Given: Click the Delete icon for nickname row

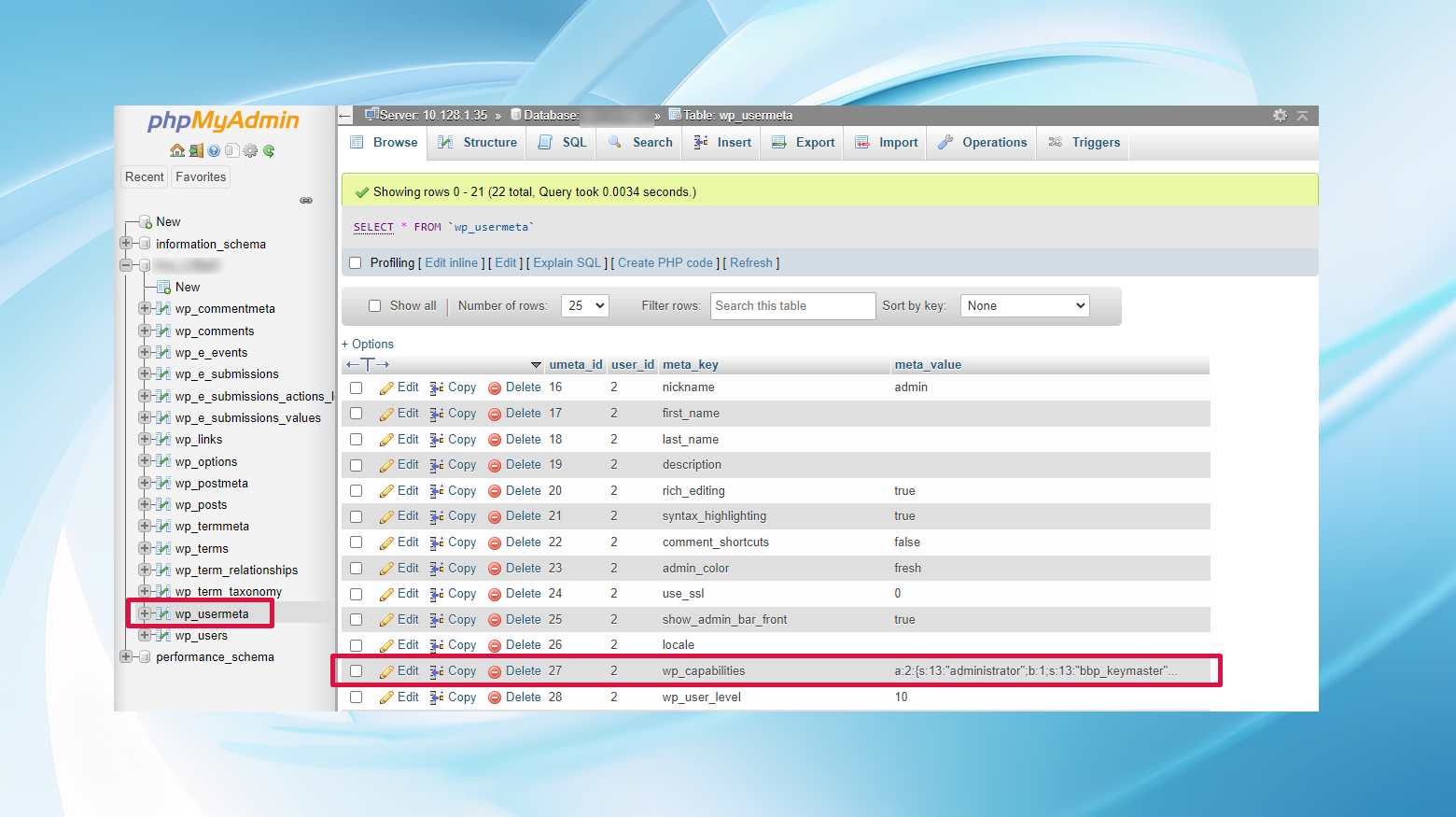Looking at the screenshot, I should (495, 388).
